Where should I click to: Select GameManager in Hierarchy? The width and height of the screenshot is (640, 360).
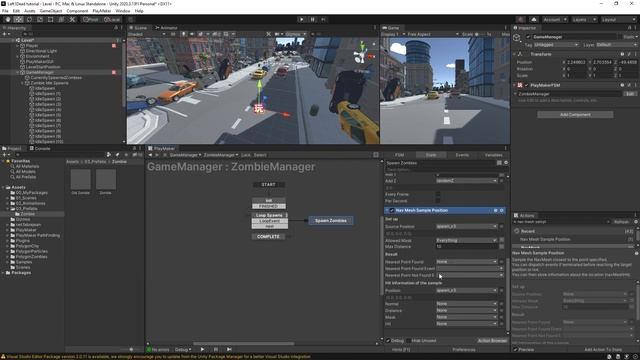[x=40, y=72]
